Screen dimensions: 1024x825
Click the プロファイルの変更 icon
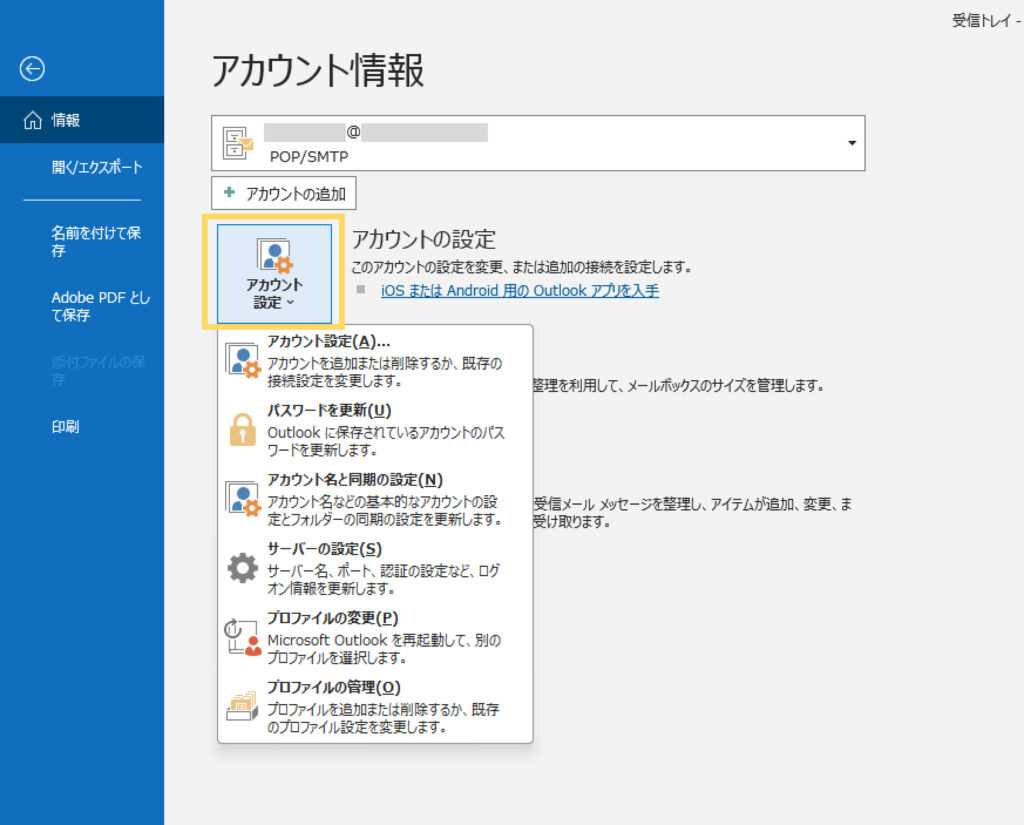pos(243,637)
